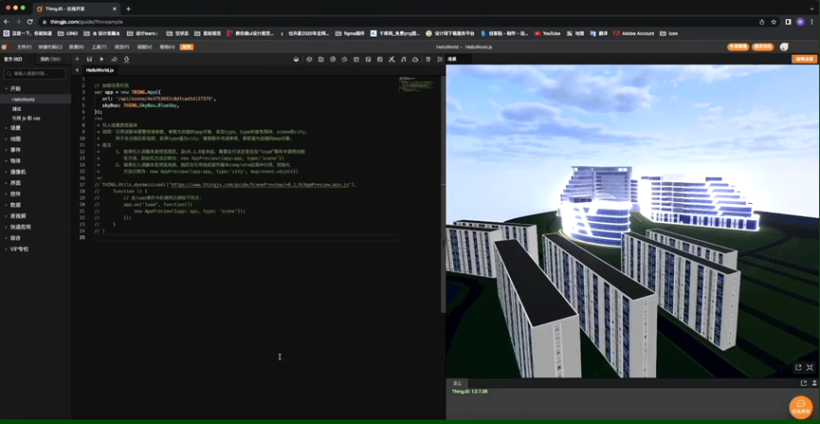Expand the 地图 tree category
This screenshot has height=424, width=820.
tap(15, 139)
